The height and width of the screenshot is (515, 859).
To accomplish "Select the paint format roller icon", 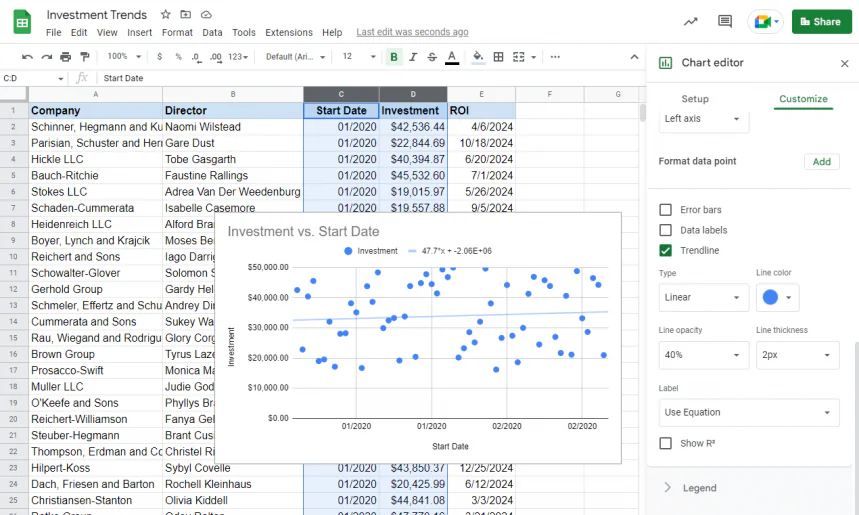I will 85,57.
